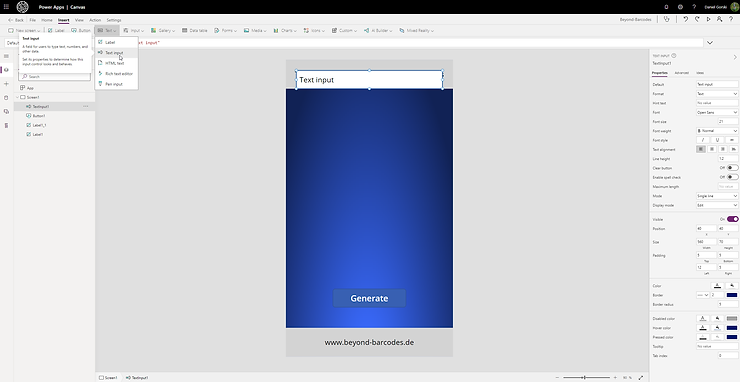Click the Screen1 breadcrumb in status bar
The image size is (740, 382).
108,378
